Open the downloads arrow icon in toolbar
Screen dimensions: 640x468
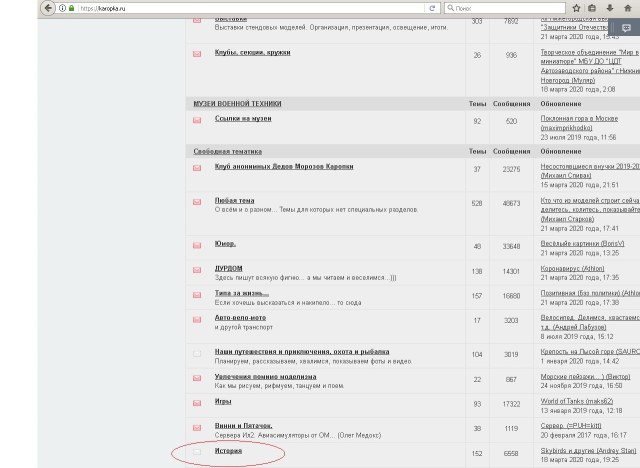(608, 8)
